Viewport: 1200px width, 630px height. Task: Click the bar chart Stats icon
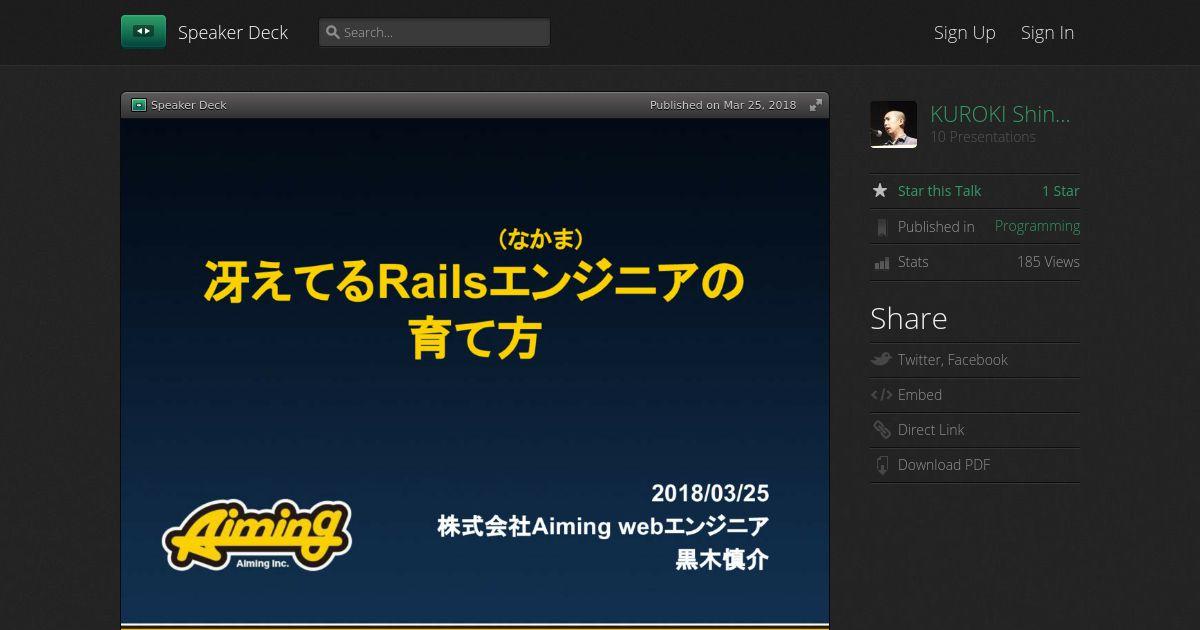pos(881,263)
